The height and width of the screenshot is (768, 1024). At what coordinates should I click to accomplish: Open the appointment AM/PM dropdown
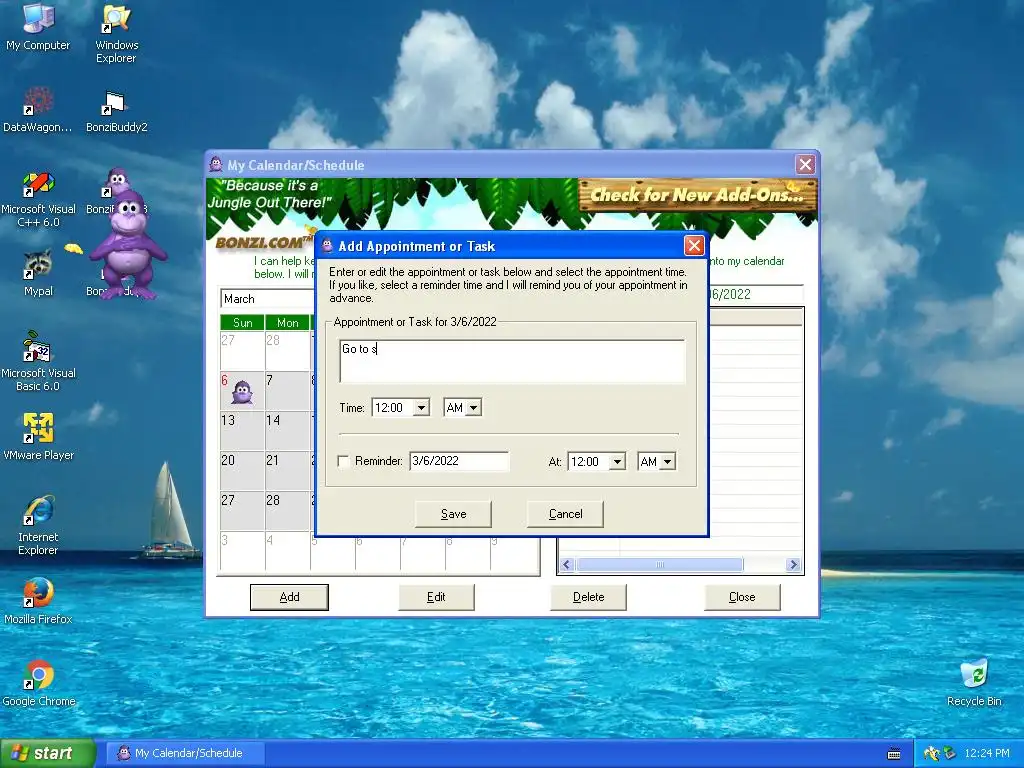tap(474, 408)
